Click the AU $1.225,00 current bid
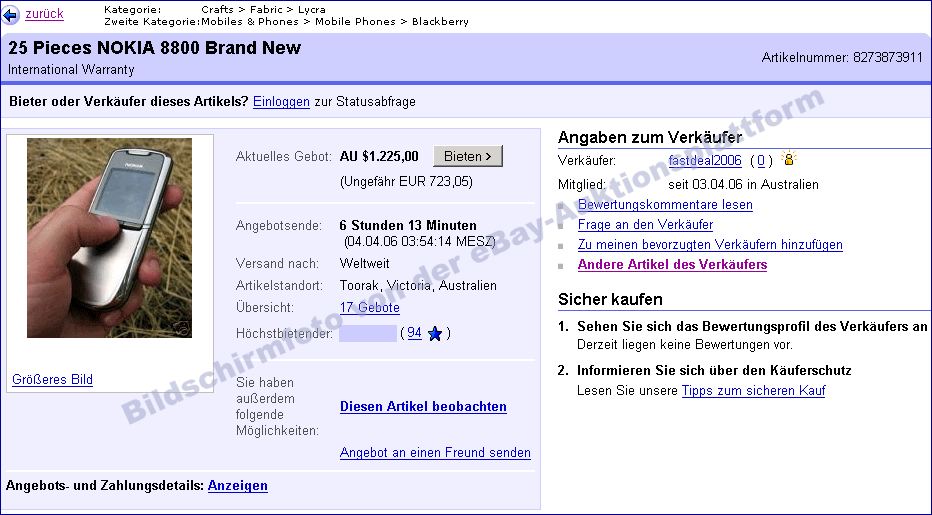 [379, 156]
